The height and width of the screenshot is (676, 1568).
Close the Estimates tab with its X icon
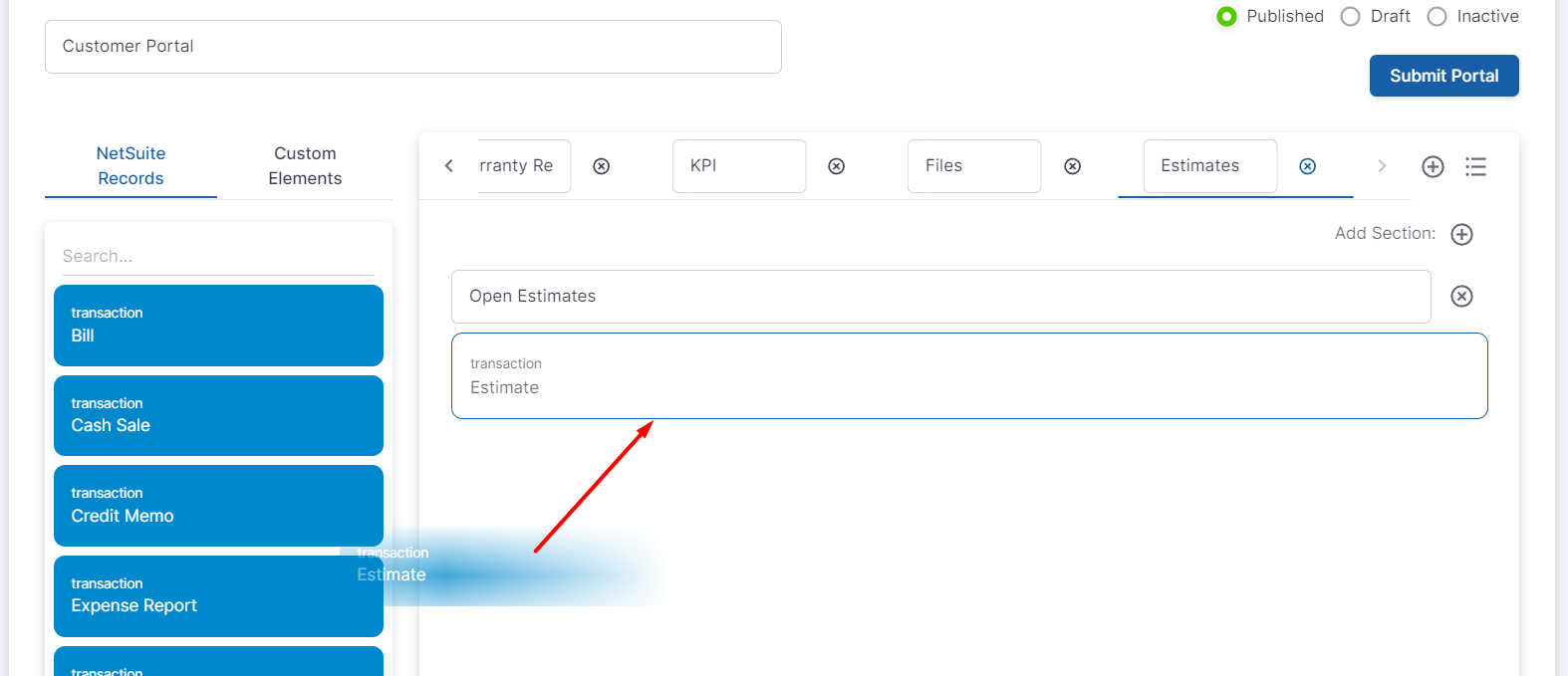tap(1307, 166)
